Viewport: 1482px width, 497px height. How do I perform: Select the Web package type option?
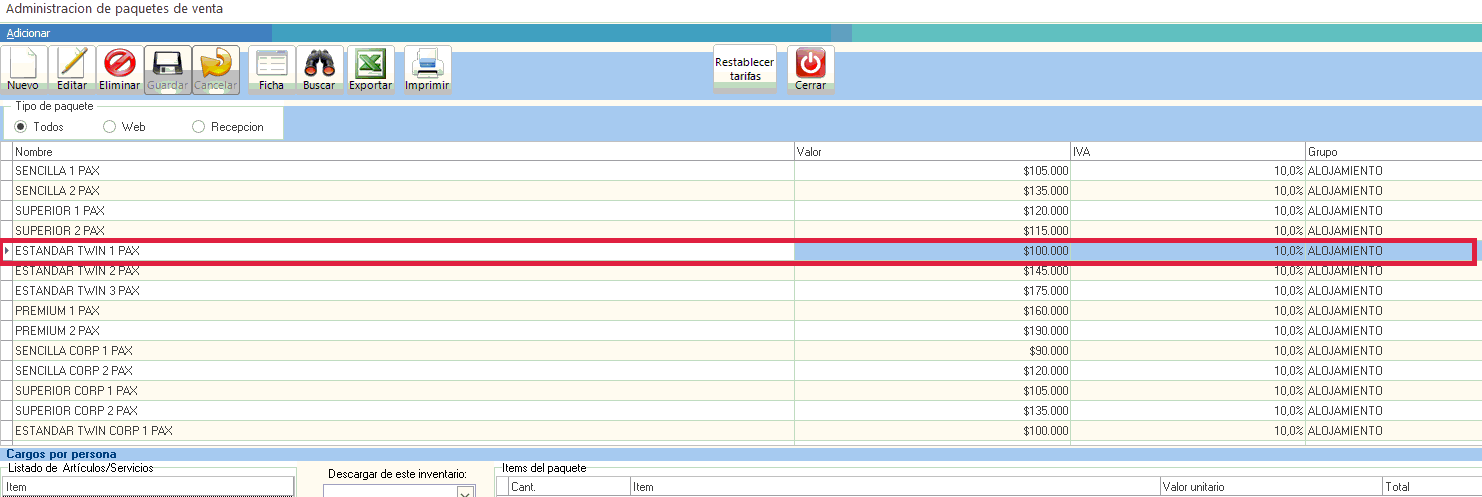pyautogui.click(x=109, y=127)
